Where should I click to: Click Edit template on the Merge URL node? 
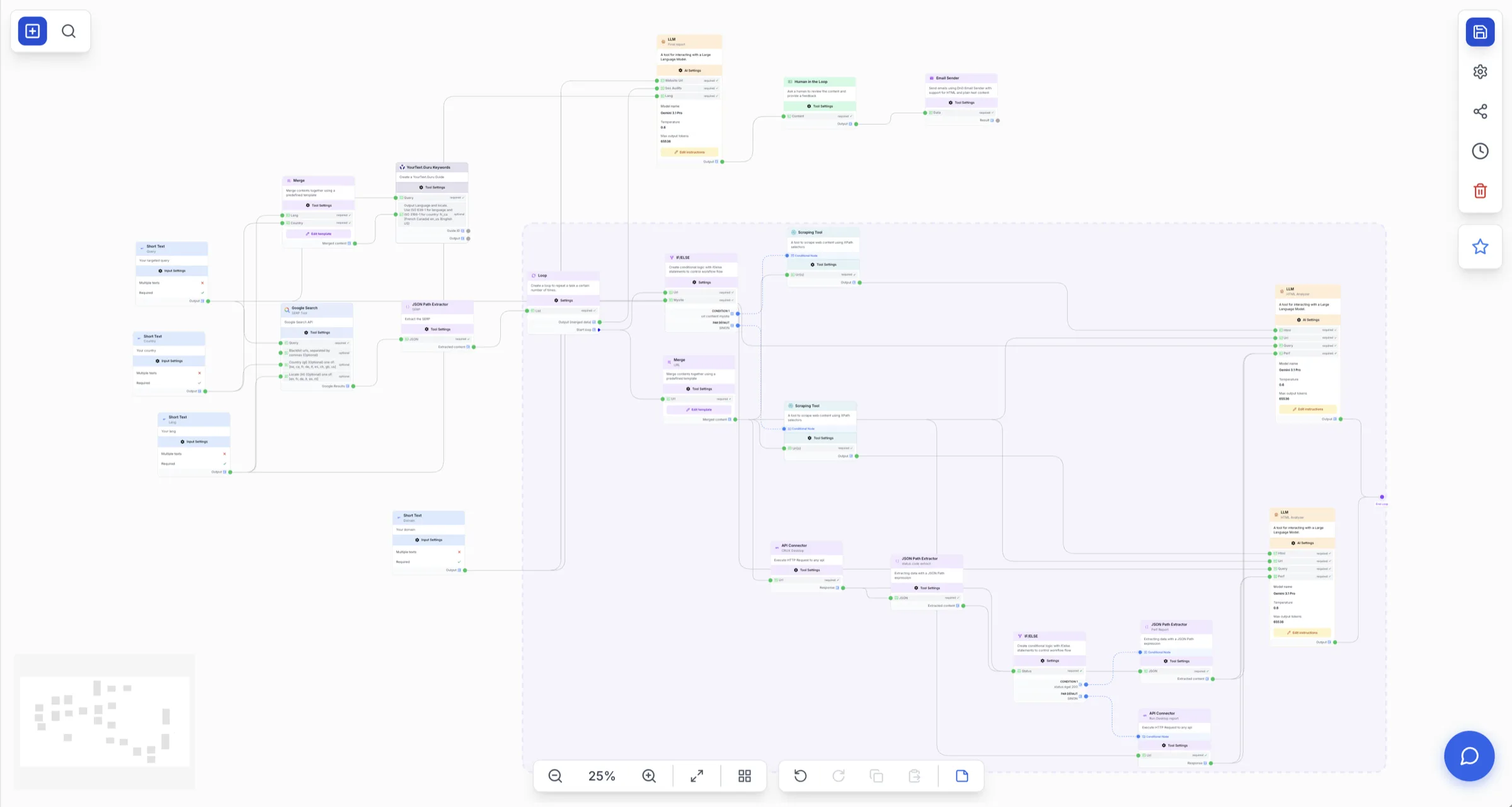699,409
